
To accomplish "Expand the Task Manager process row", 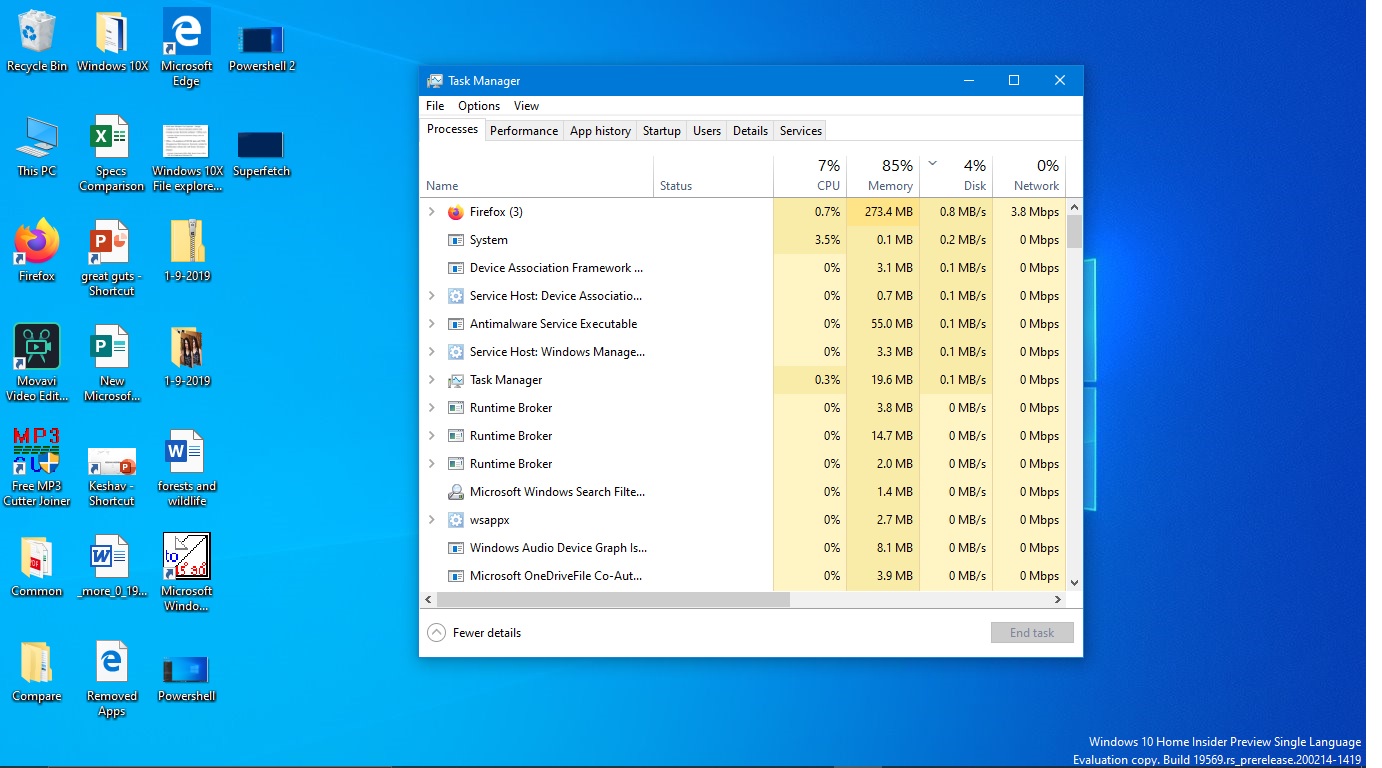I will pyautogui.click(x=432, y=380).
